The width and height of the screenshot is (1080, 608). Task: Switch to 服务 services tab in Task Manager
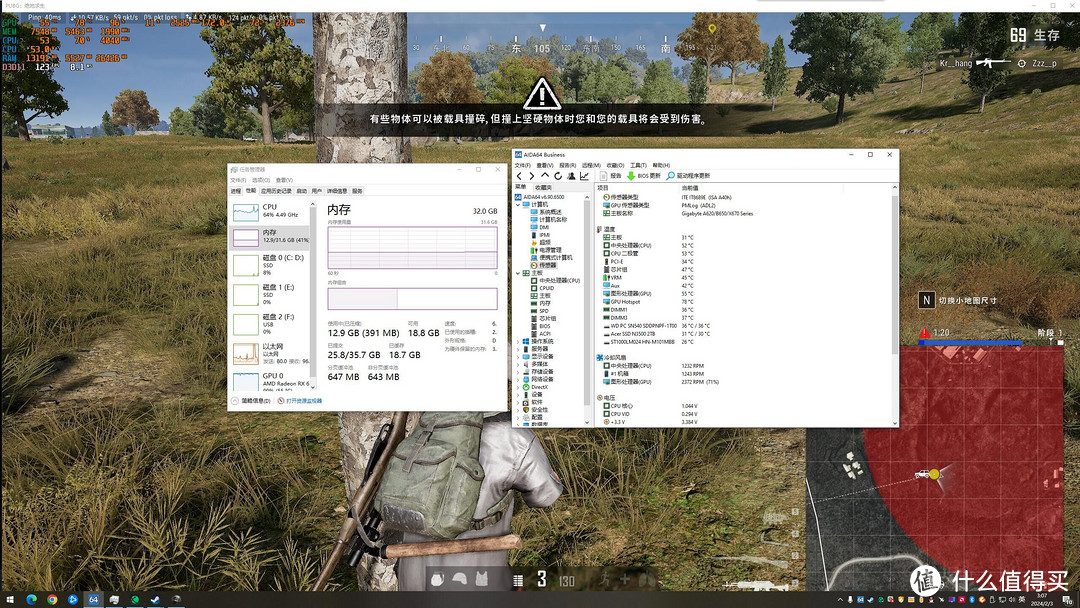357,191
